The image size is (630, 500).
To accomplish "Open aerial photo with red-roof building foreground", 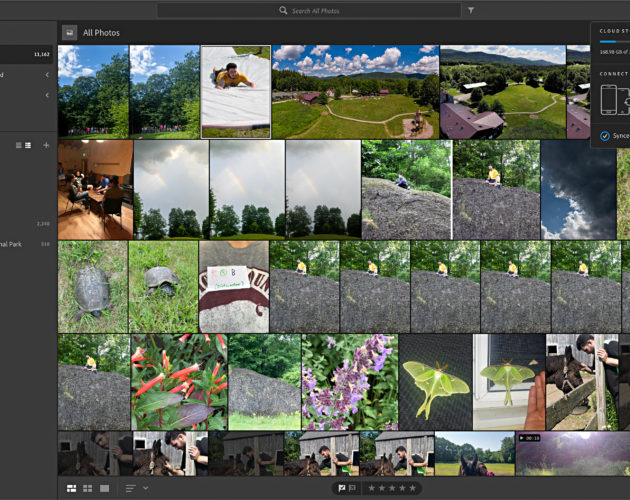I will (x=503, y=92).
